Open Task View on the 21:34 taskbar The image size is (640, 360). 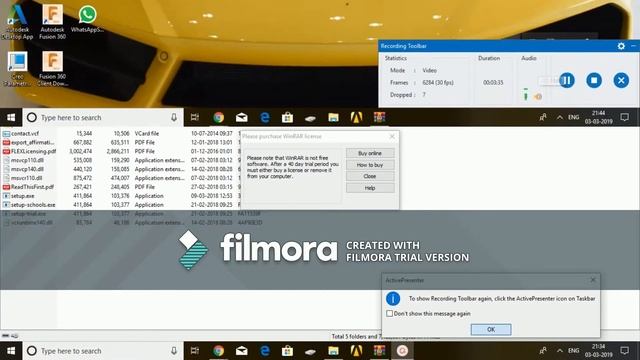[195, 351]
